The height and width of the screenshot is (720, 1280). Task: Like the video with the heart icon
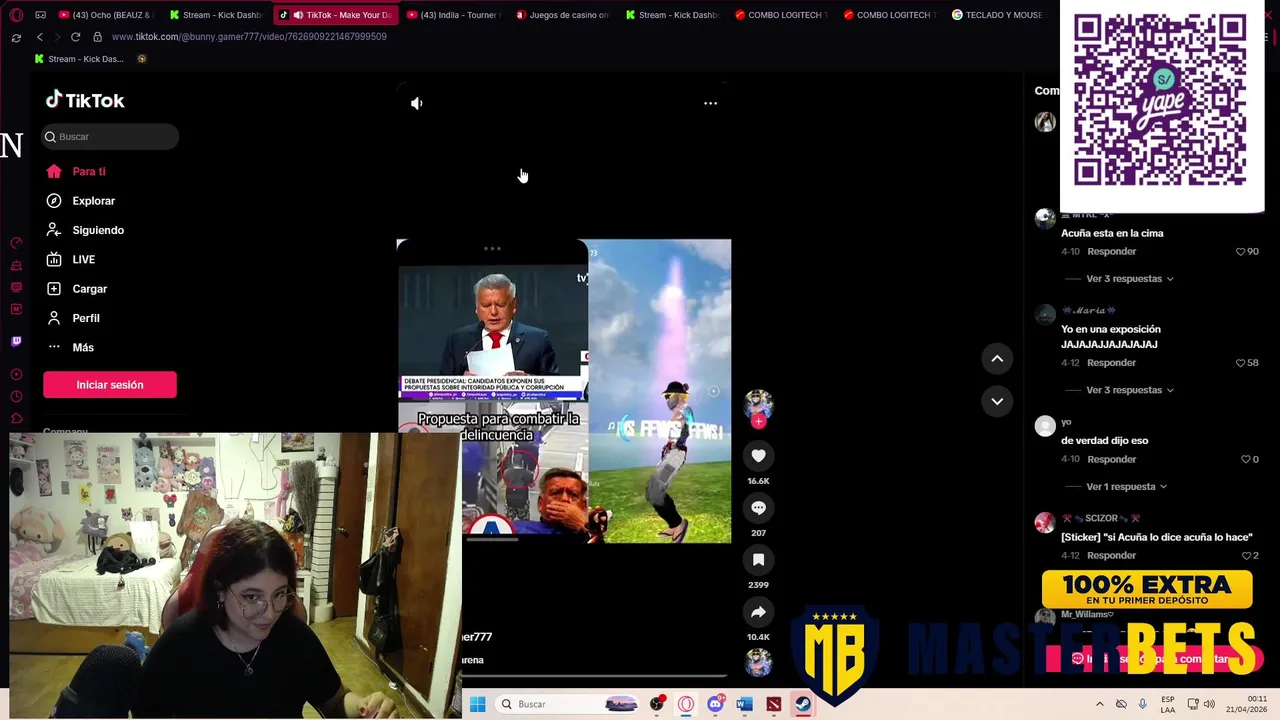(758, 456)
